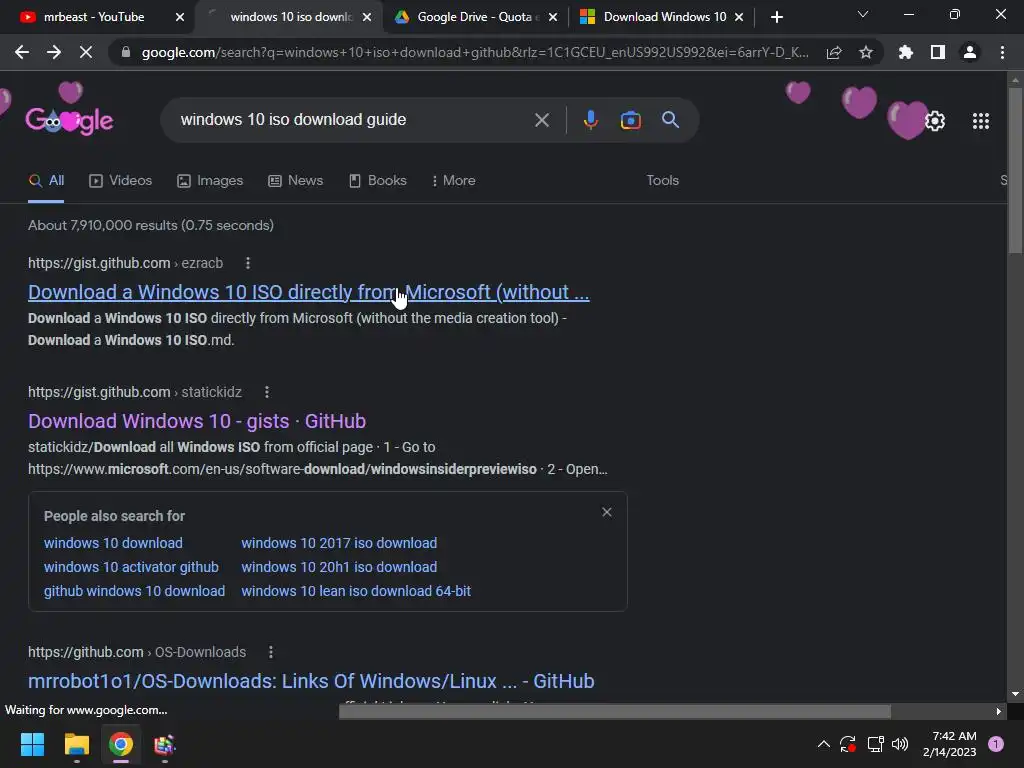This screenshot has width=1024, height=768.
Task: Share this page icon in address bar
Action: (834, 52)
